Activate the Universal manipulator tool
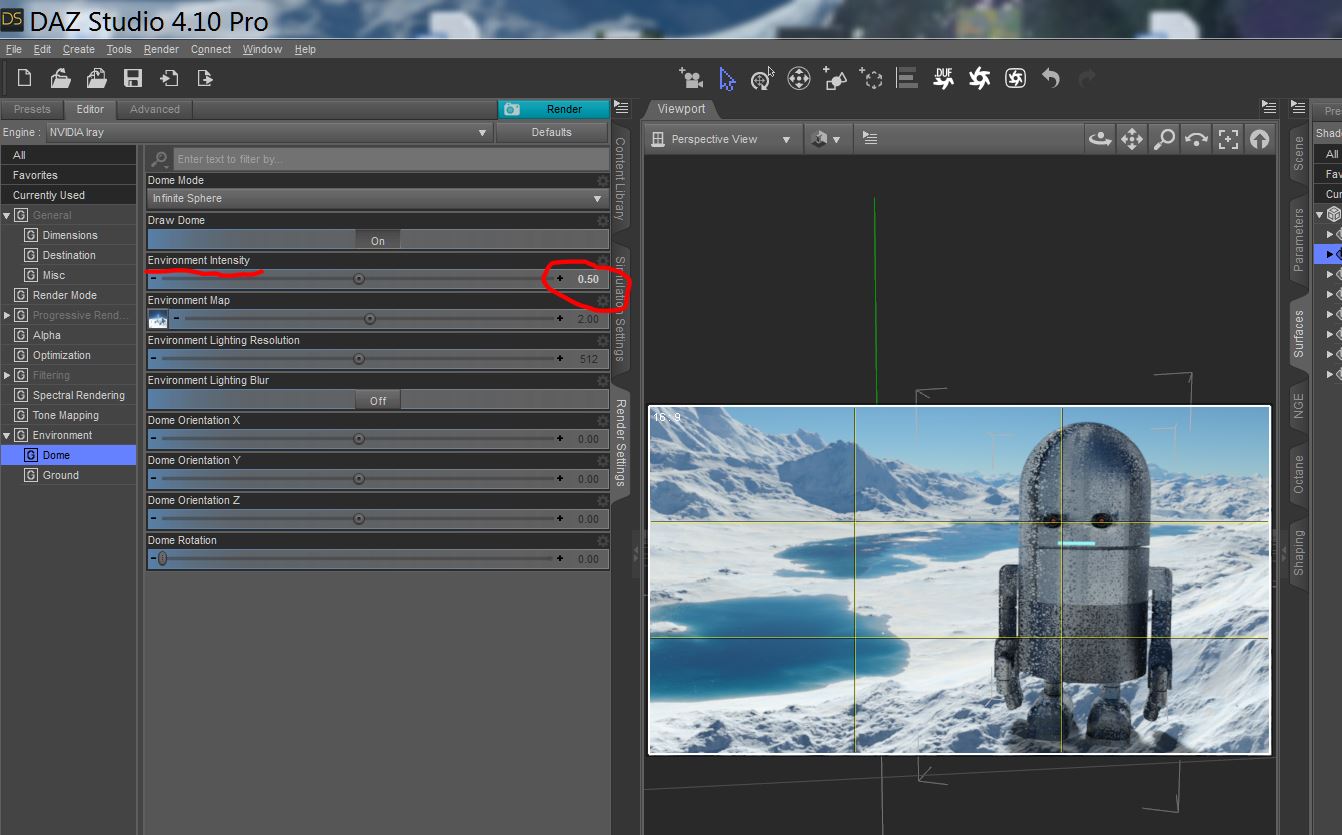 coord(762,78)
